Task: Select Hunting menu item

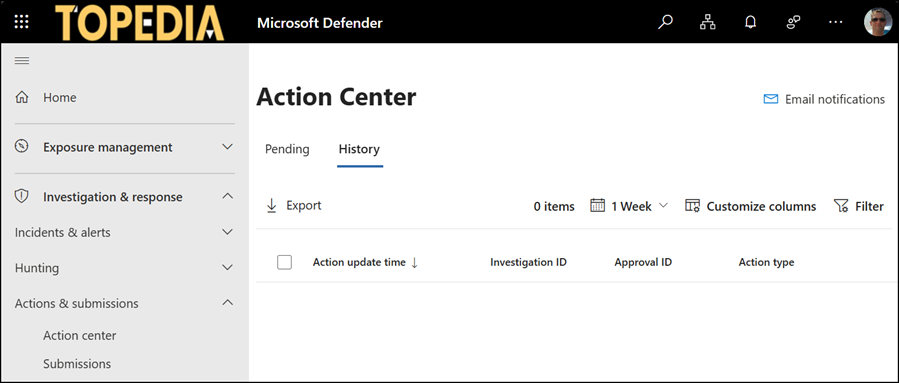Action: [37, 268]
